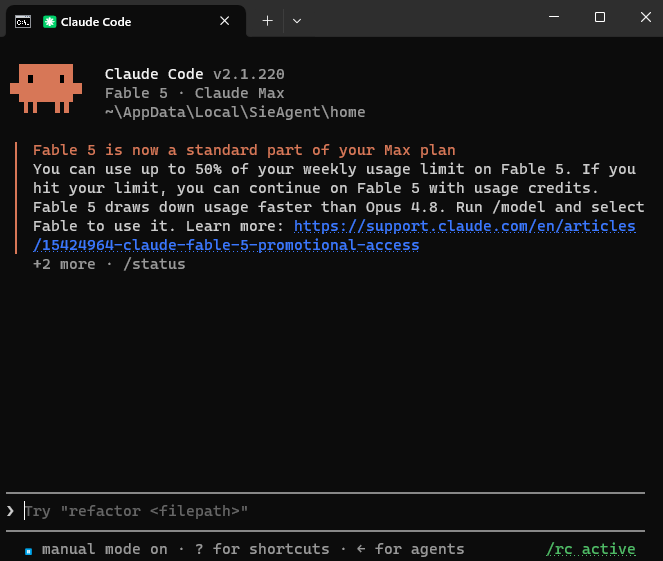The height and width of the screenshot is (561, 663).
Task: Maximize the terminal window
Action: coord(600,17)
